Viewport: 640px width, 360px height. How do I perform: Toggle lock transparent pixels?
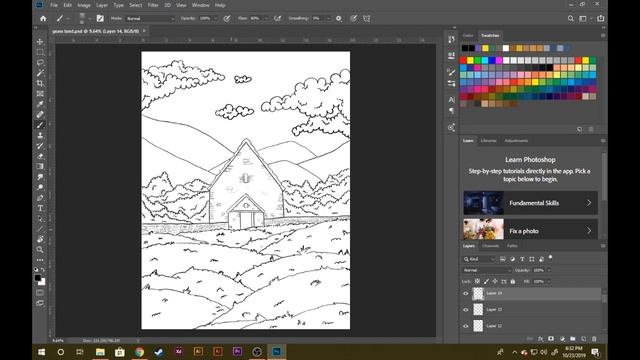point(477,281)
